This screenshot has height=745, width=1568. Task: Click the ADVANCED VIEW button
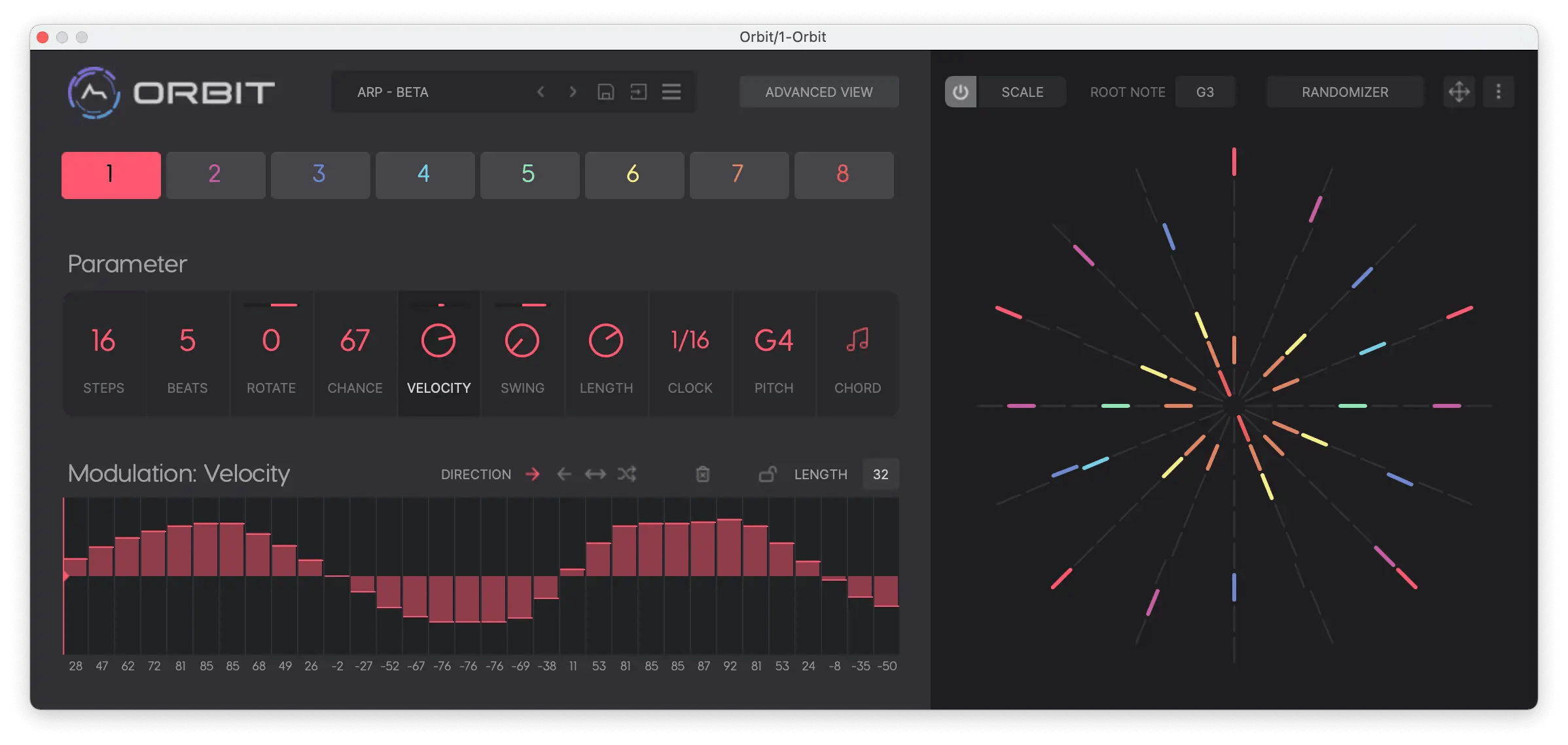[818, 92]
